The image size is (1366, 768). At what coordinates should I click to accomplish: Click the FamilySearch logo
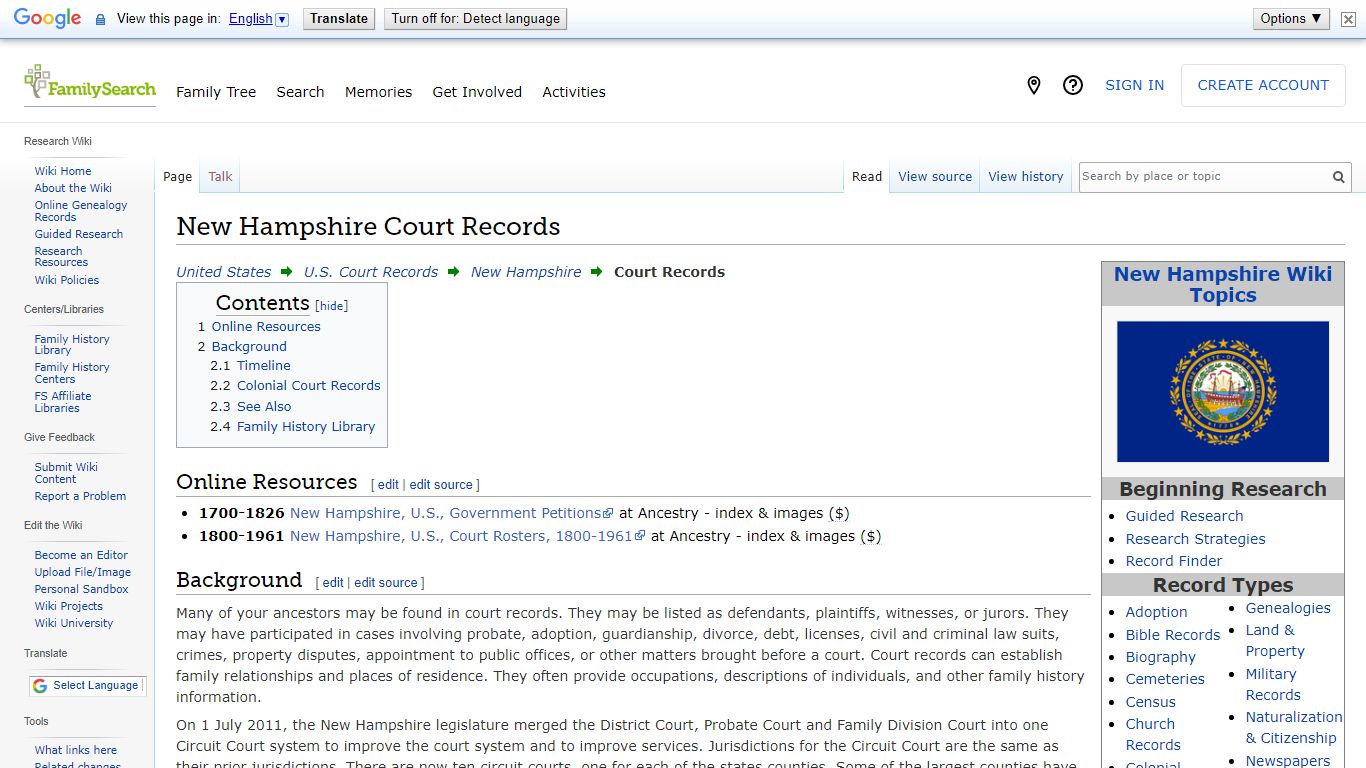[90, 84]
